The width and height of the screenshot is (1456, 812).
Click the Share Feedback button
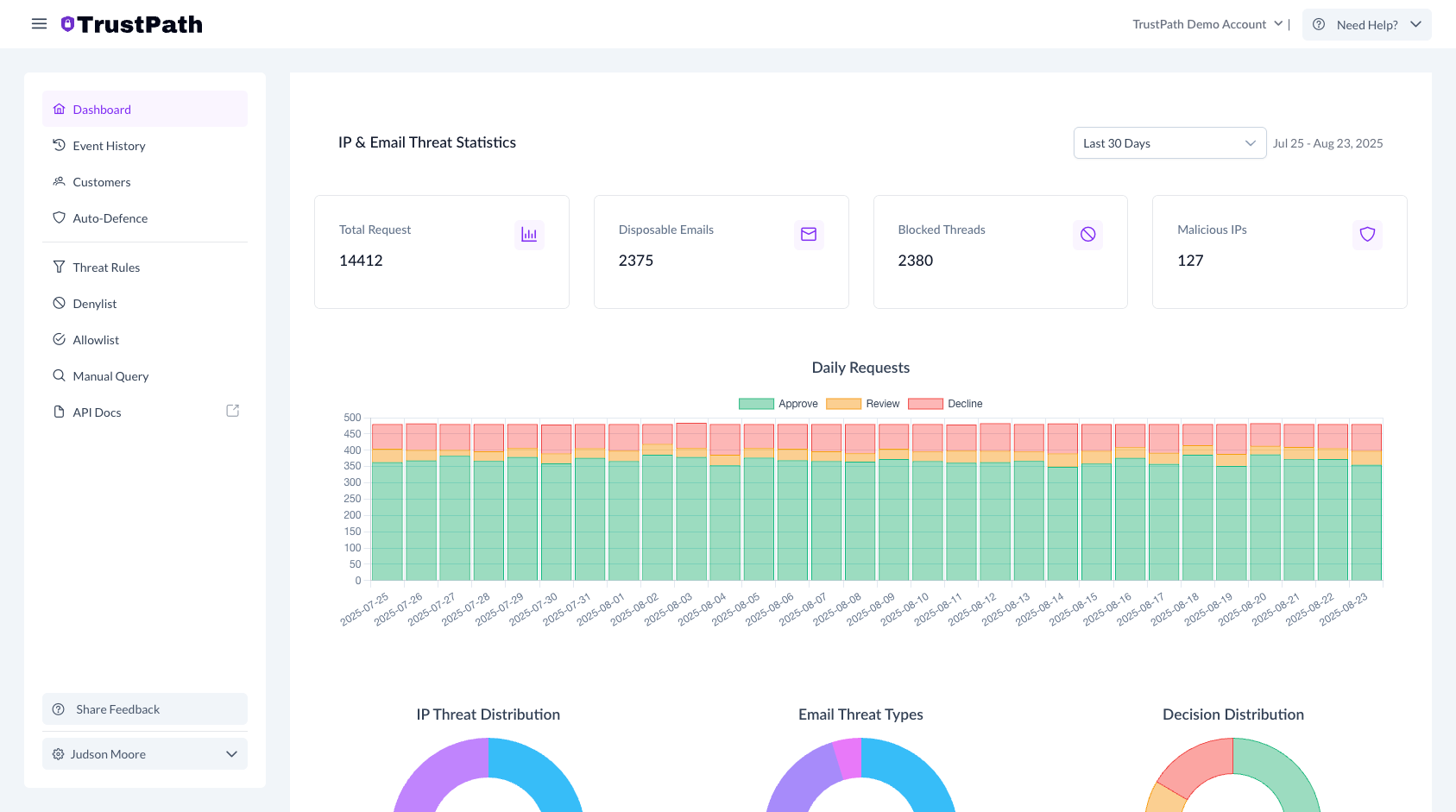[144, 709]
